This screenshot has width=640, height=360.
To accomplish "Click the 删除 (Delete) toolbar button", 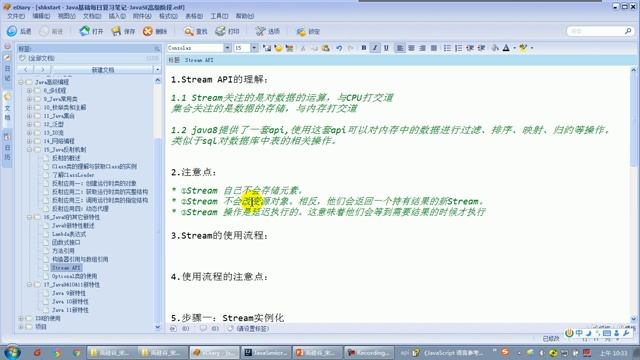I will [155, 31].
